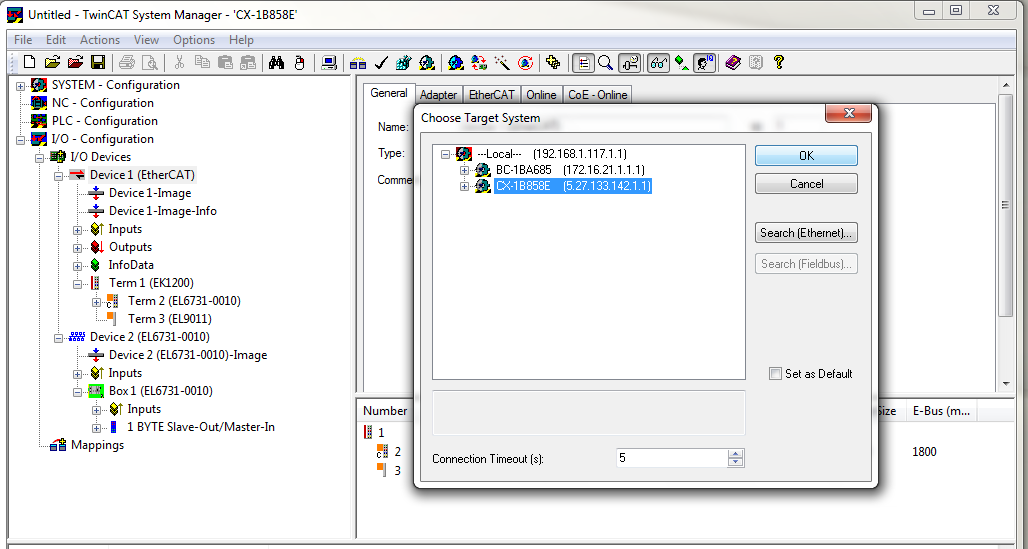The width and height of the screenshot is (1028, 549).
Task: Click the Activate Configuration toolbar icon
Action: pyautogui.click(x=404, y=62)
